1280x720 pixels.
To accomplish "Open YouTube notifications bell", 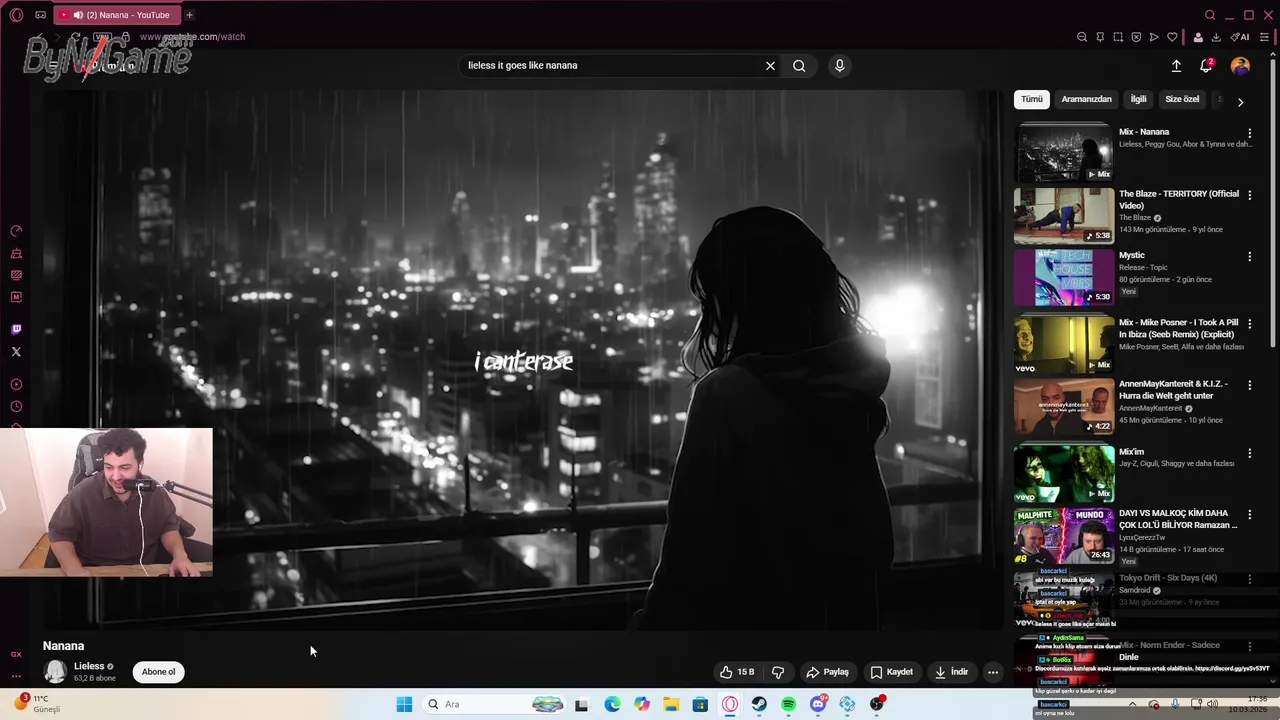I will 1206,66.
